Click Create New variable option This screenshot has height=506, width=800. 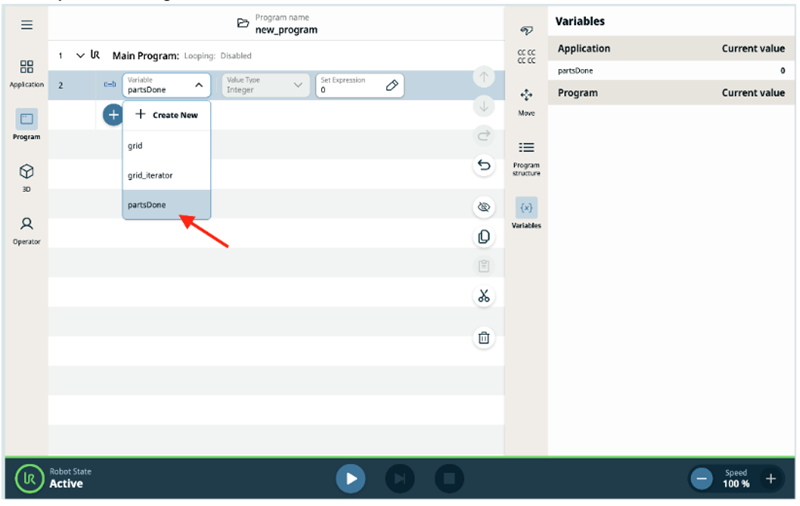pyautogui.click(x=166, y=115)
